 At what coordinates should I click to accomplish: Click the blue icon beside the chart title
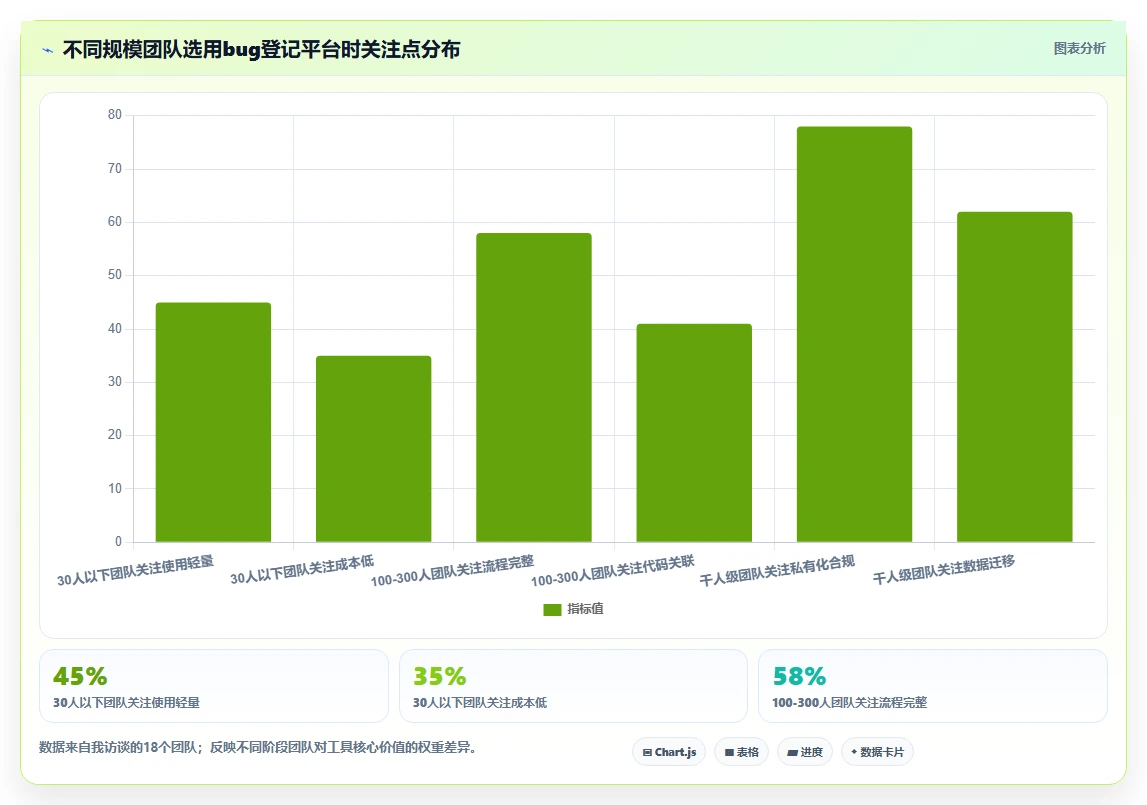48,50
